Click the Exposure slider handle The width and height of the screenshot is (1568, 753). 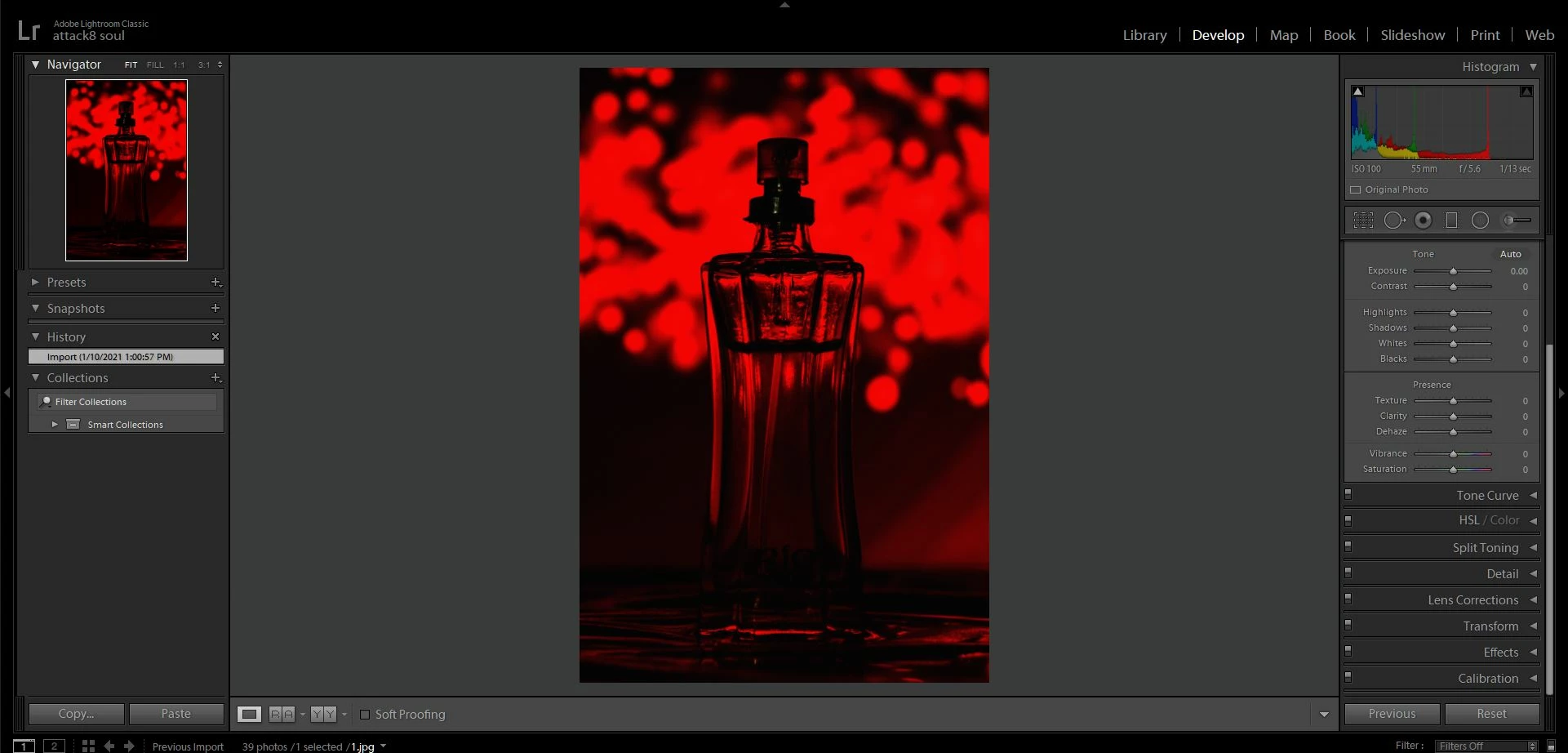point(1453,271)
